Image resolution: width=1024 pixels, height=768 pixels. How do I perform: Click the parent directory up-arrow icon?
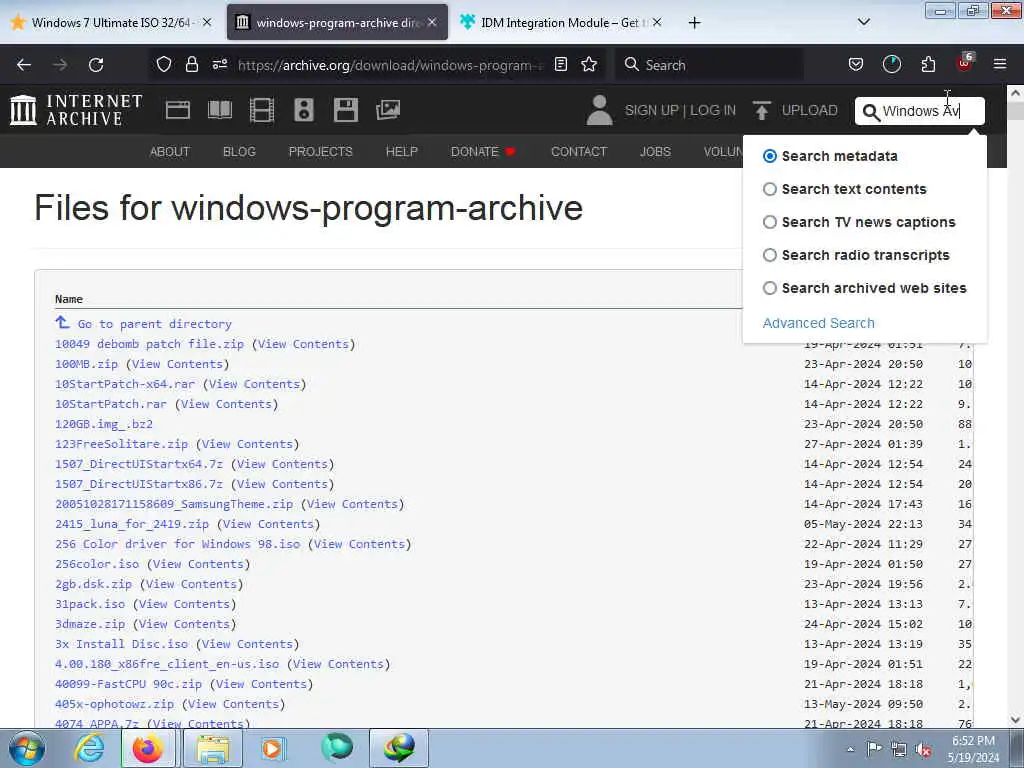click(x=62, y=323)
